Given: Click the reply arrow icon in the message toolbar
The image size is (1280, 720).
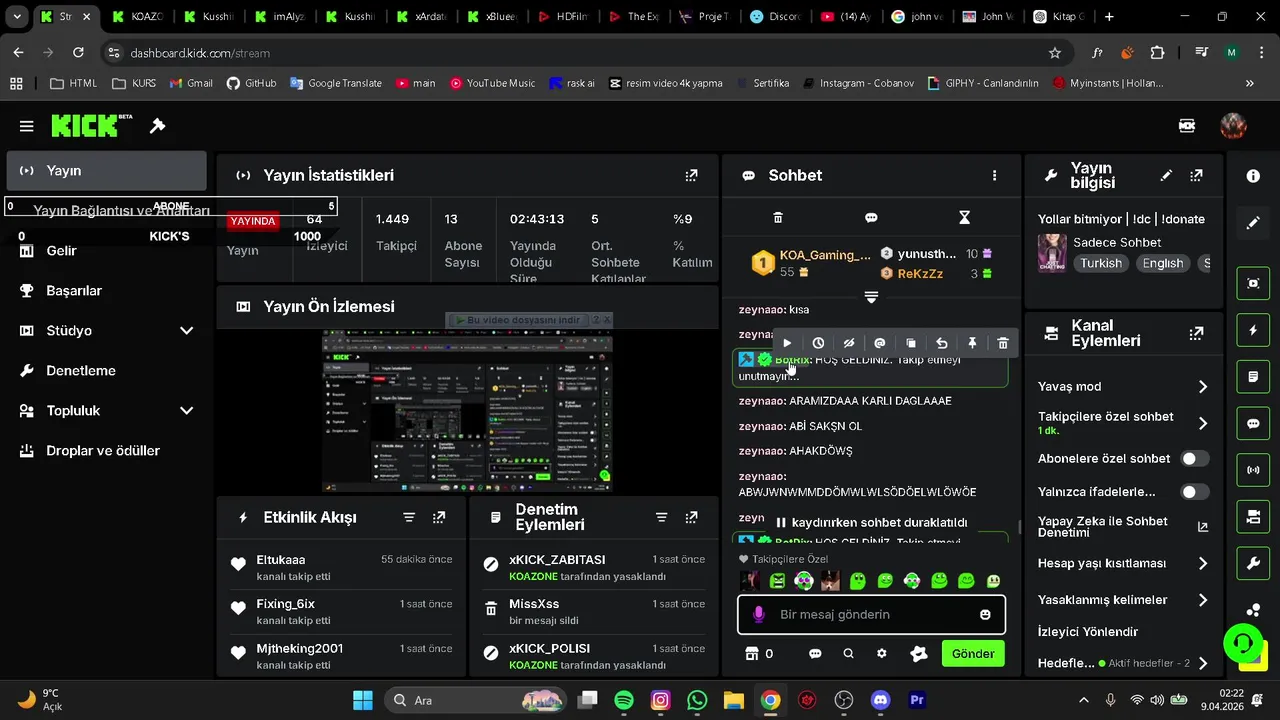Looking at the screenshot, I should [941, 343].
